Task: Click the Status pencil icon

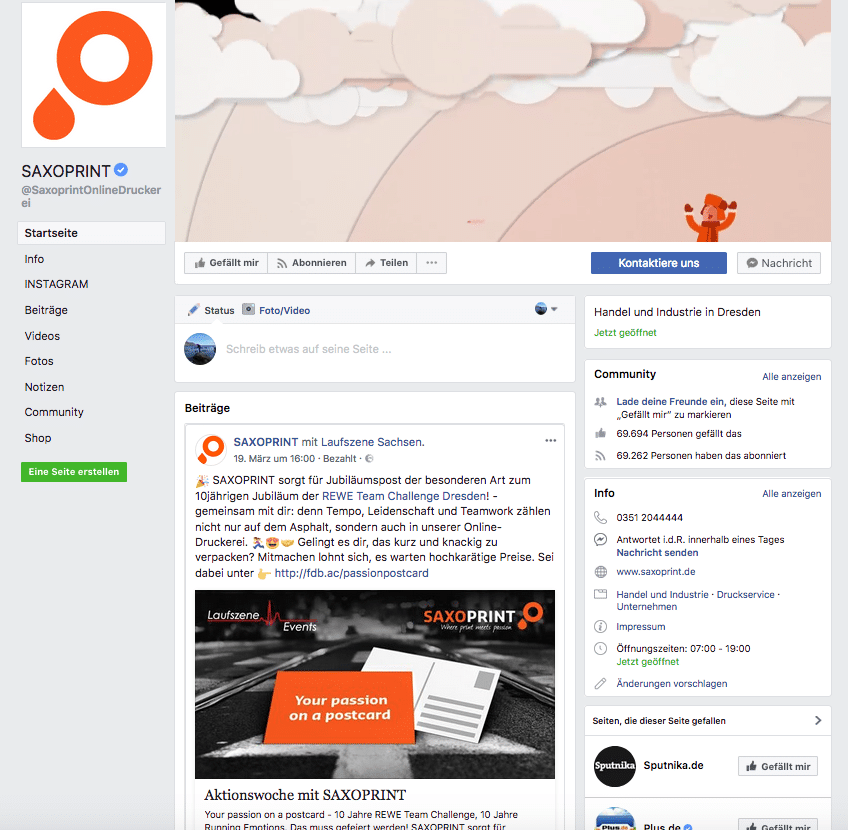Action: (x=194, y=310)
